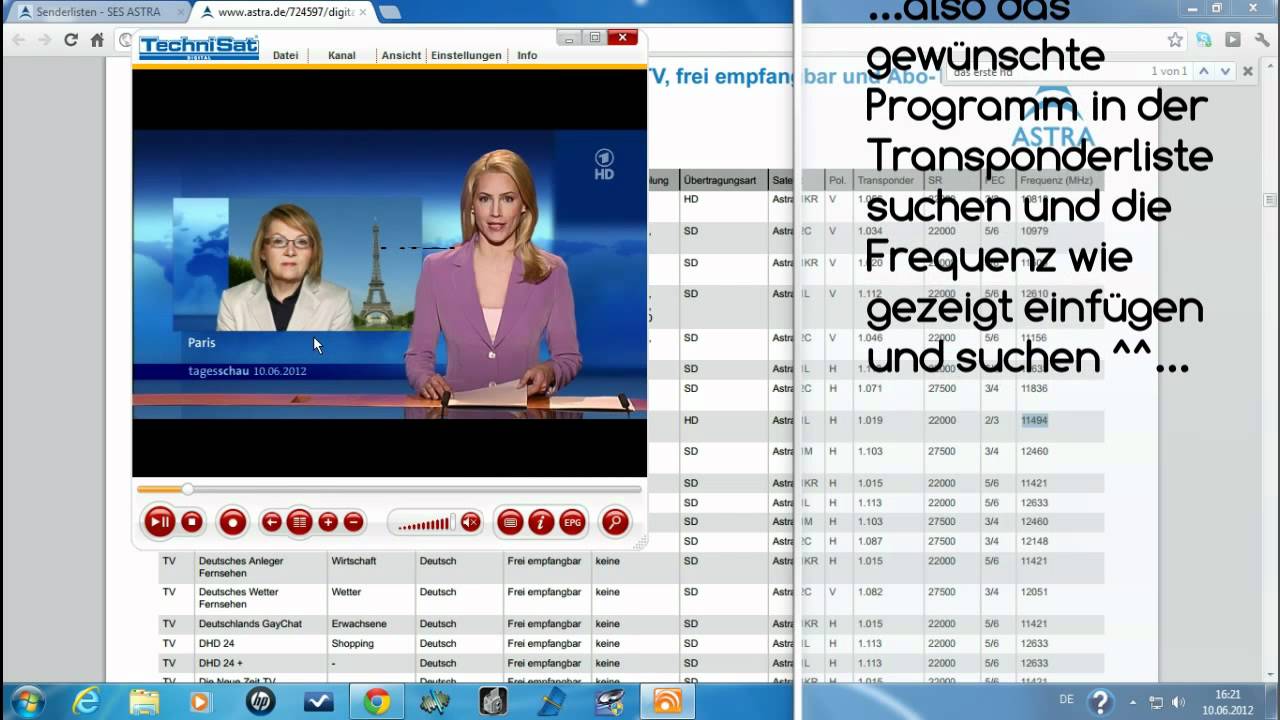Image resolution: width=1280 pixels, height=720 pixels.
Task: Go to the Chrome home page
Action: [97, 40]
